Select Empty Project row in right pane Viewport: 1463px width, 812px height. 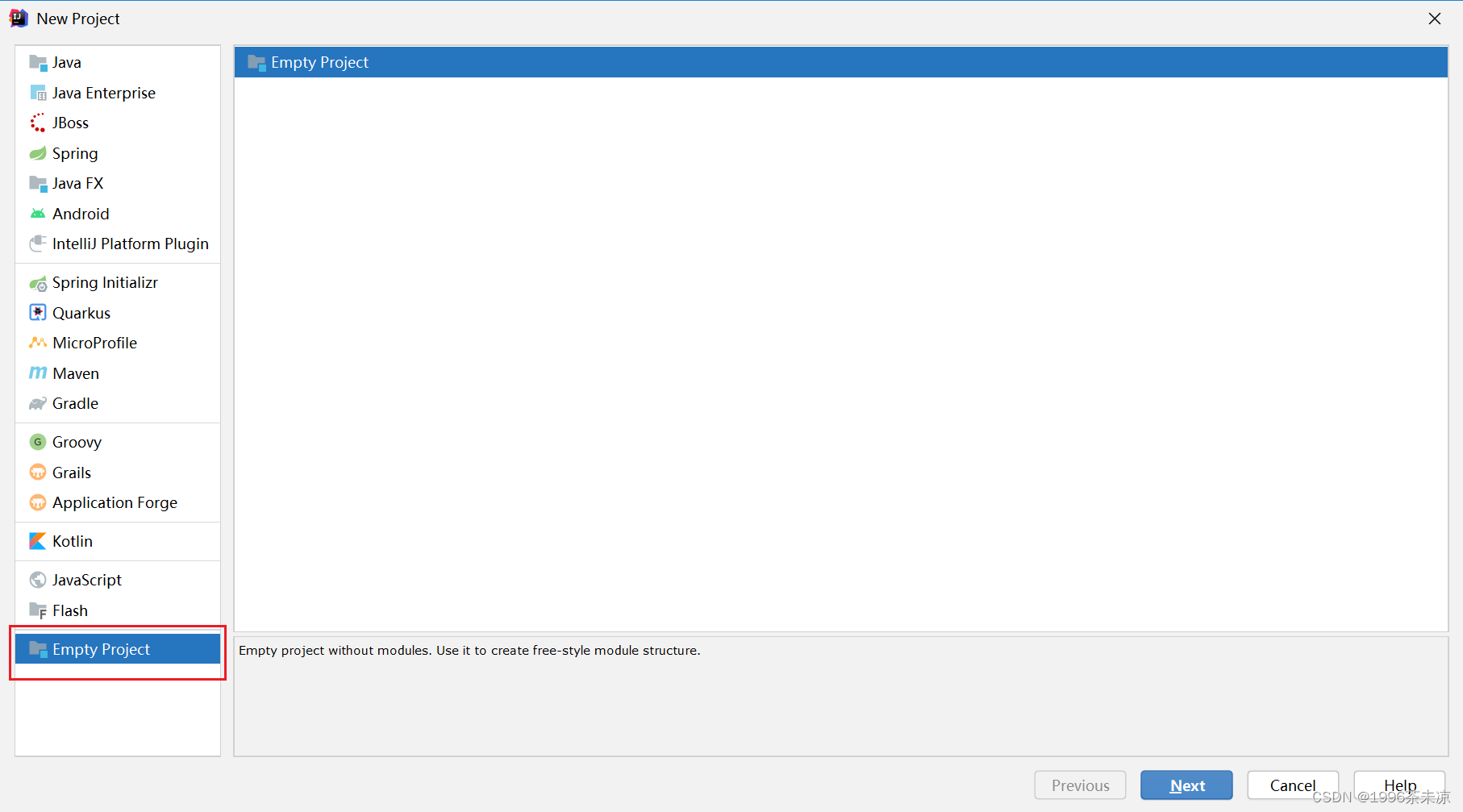click(841, 63)
